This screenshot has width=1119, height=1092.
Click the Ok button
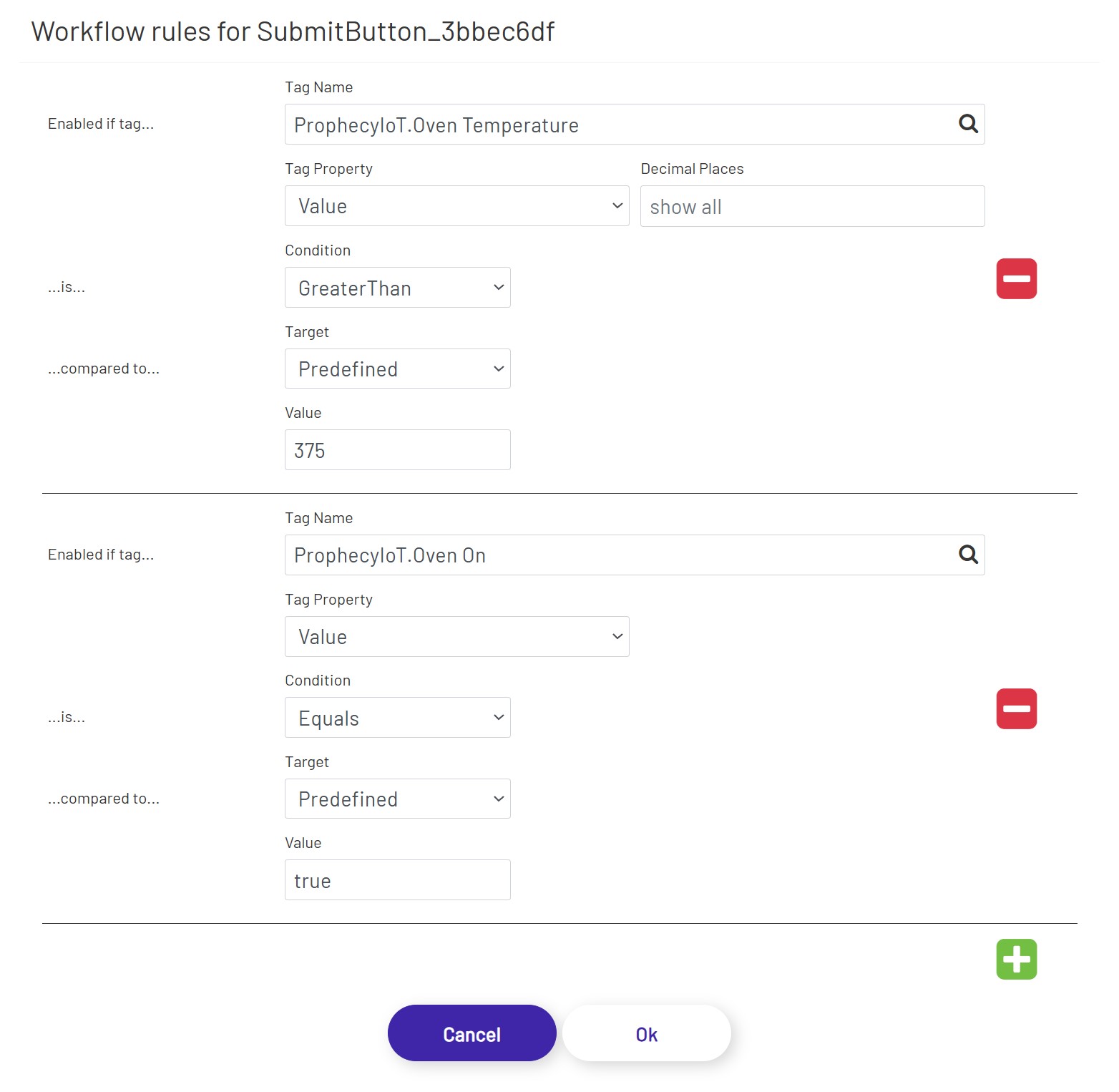645,1033
